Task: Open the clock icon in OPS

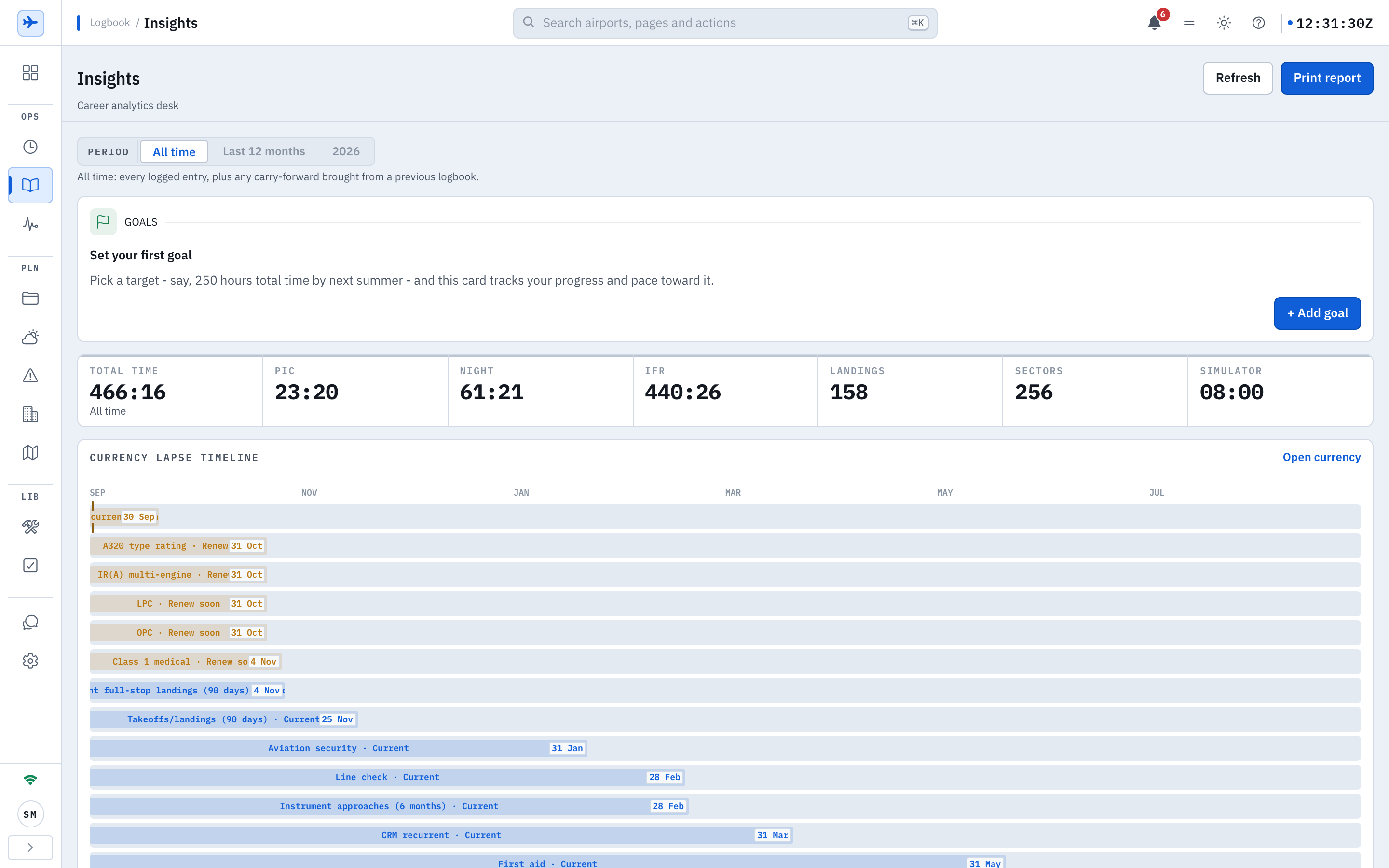Action: (x=30, y=147)
